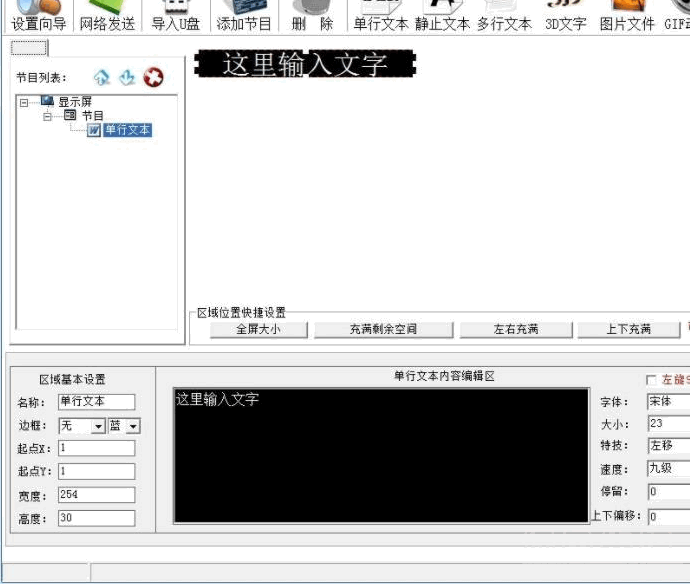Open the 边框 border style dropdown
691x585 pixels.
coord(99,426)
